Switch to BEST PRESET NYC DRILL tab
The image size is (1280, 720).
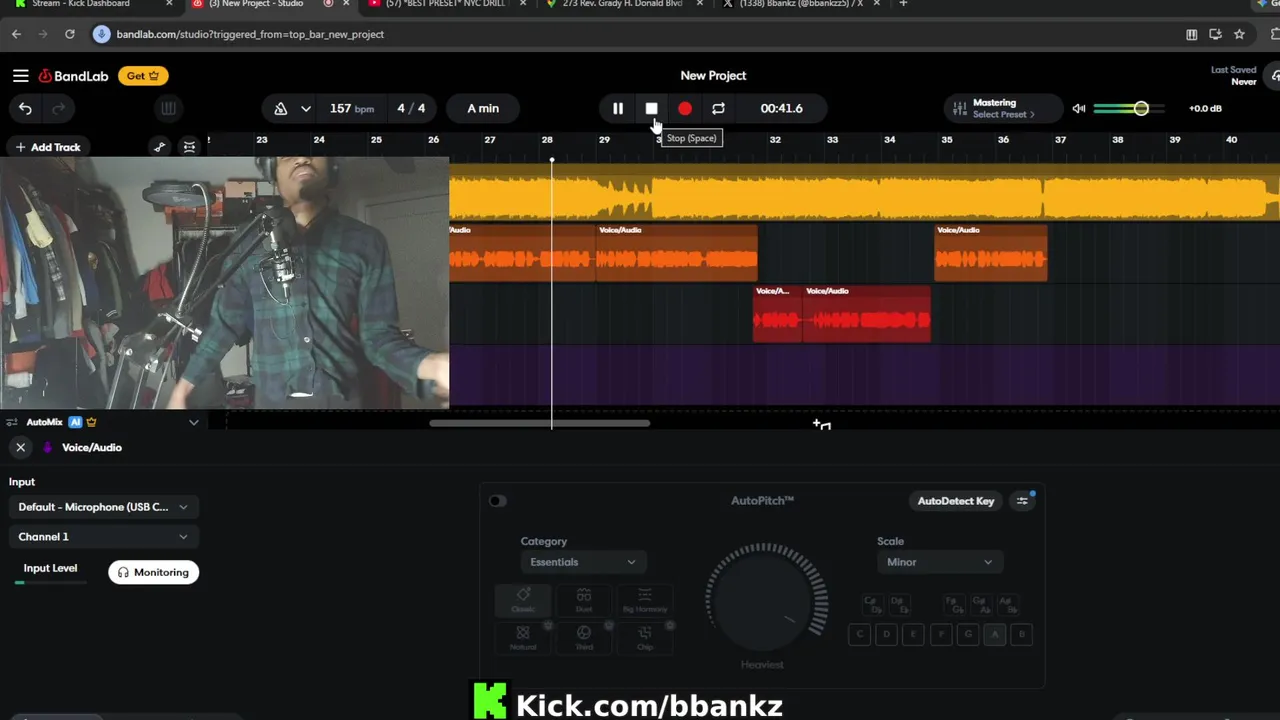pos(445,5)
